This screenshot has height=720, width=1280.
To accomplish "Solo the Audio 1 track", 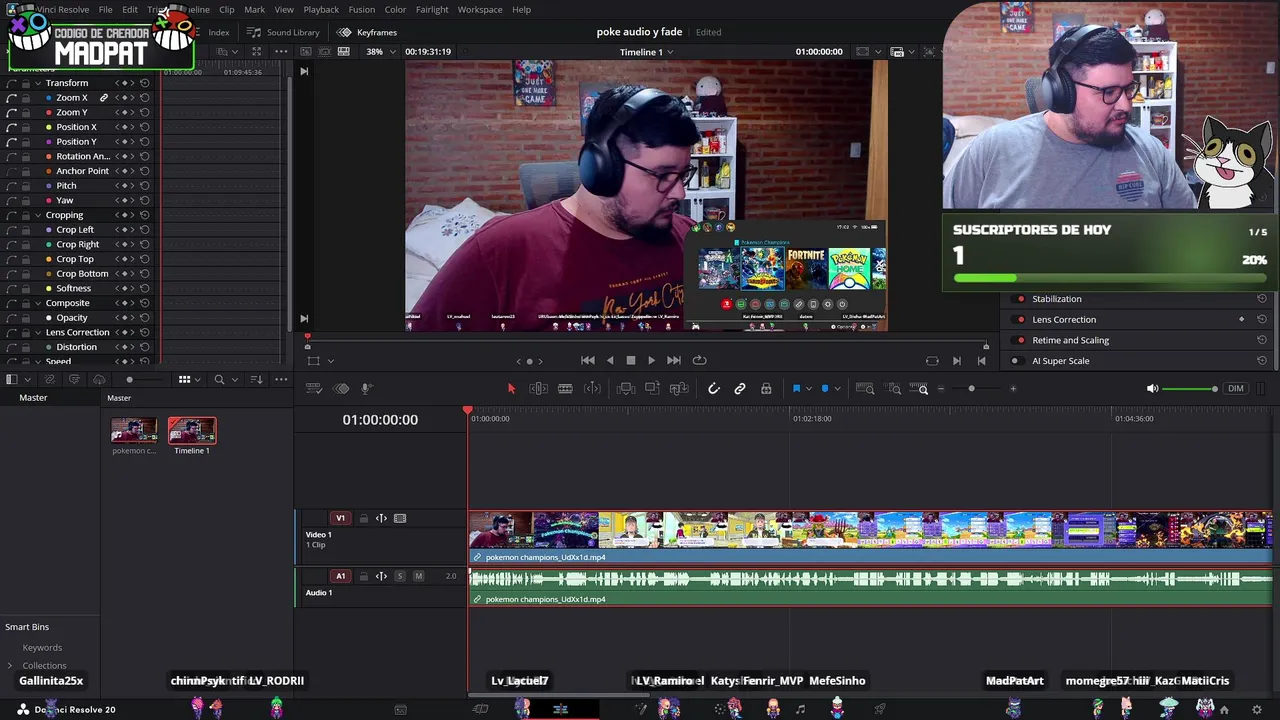I will point(400,576).
